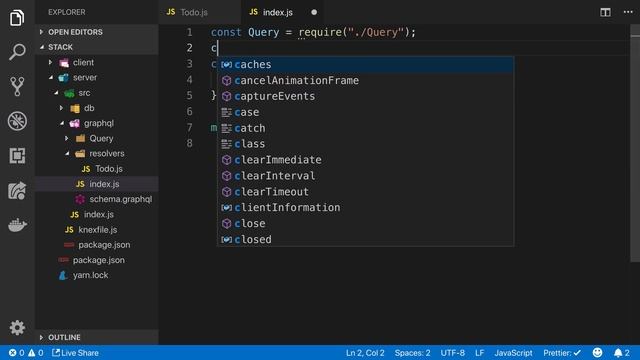Expand the client folder

pyautogui.click(x=97, y=62)
